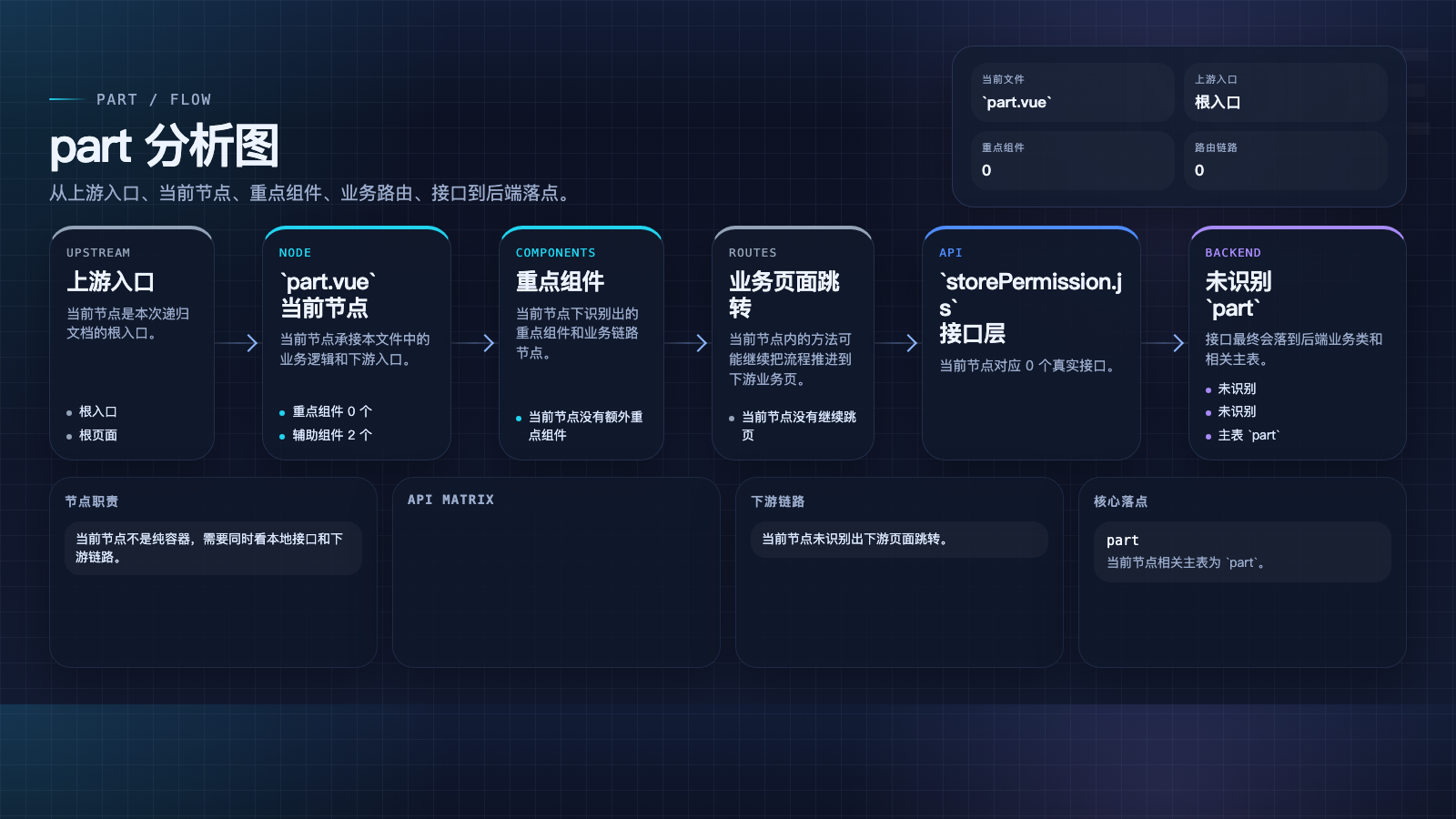Click the 'BACKEND' label on the last card

[1233, 253]
